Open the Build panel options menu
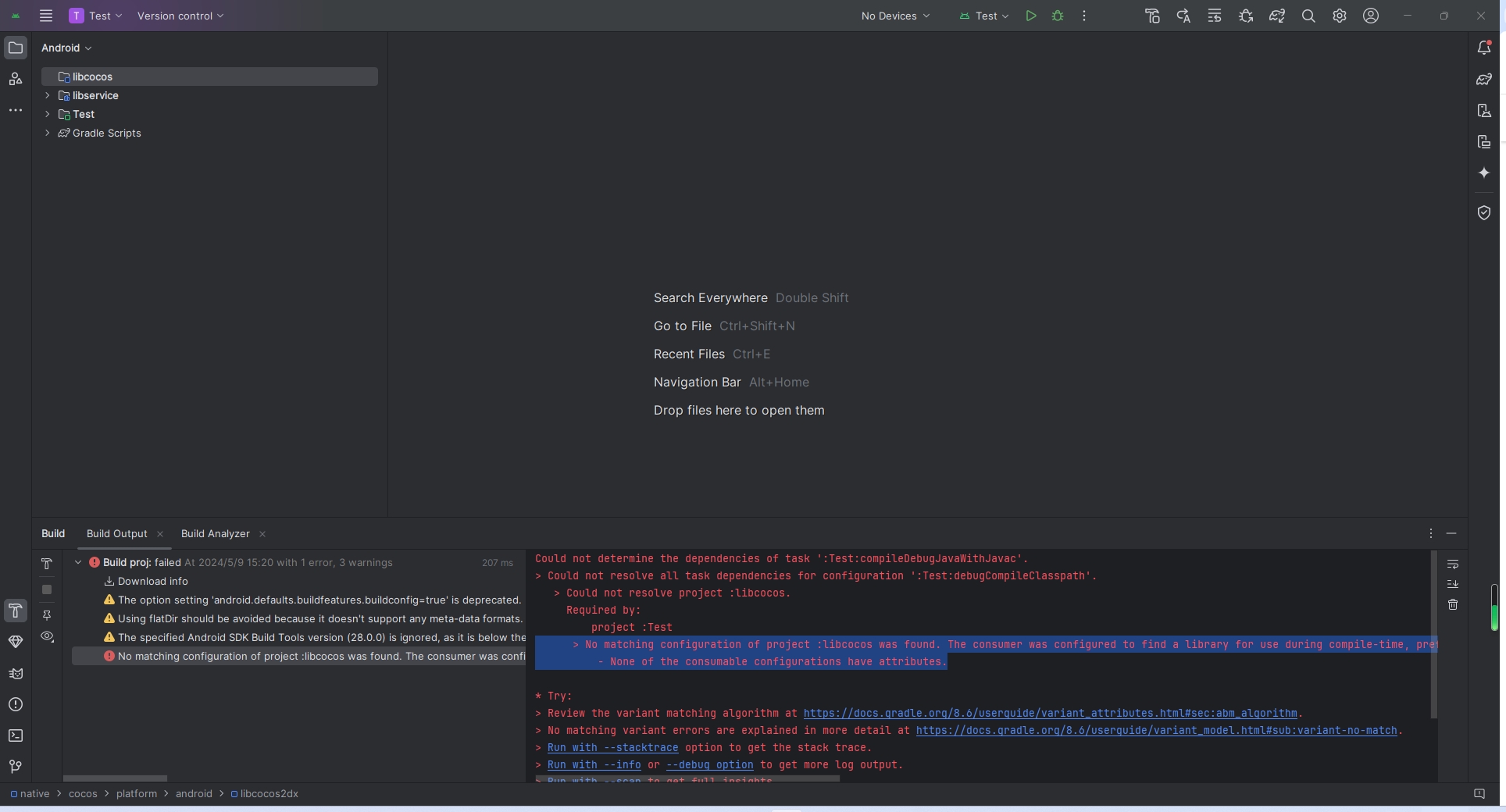Image resolution: width=1506 pixels, height=812 pixels. point(1431,533)
